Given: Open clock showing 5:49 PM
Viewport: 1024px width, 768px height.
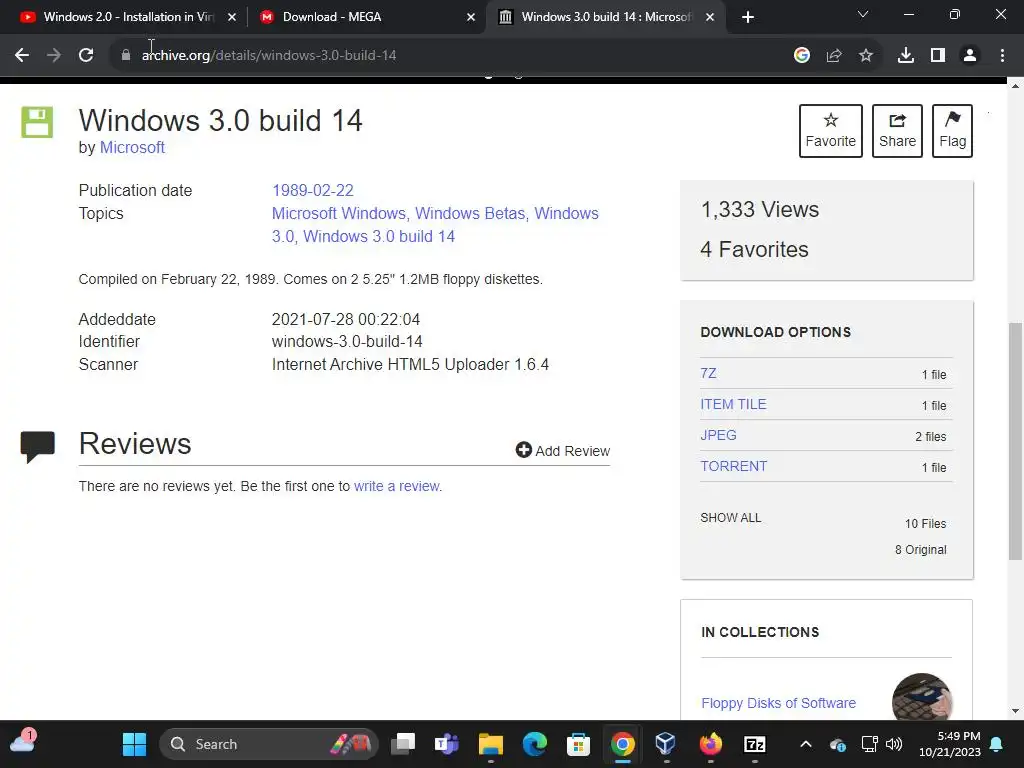Looking at the screenshot, I should [950, 744].
